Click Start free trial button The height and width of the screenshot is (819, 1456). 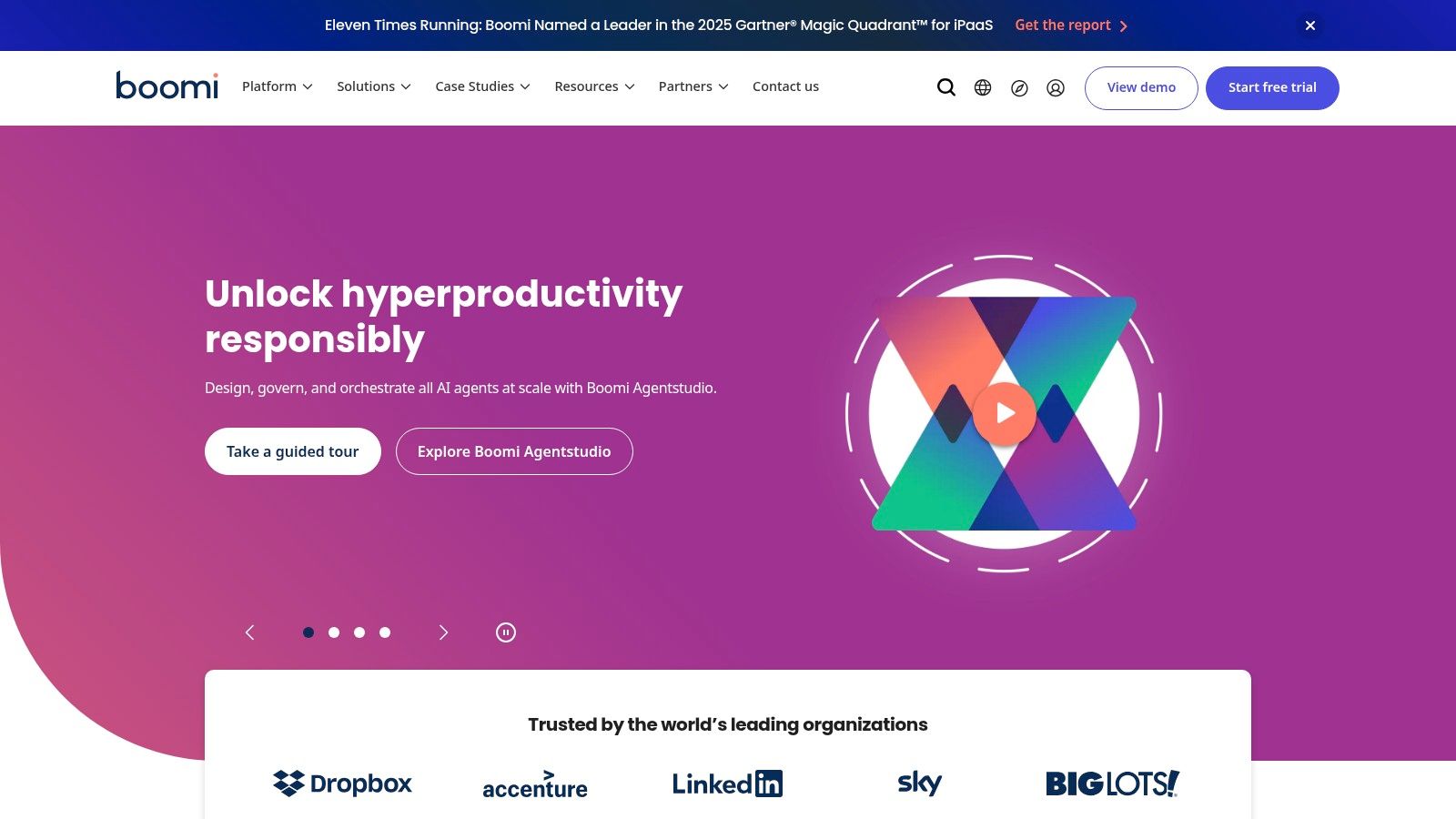click(x=1272, y=87)
